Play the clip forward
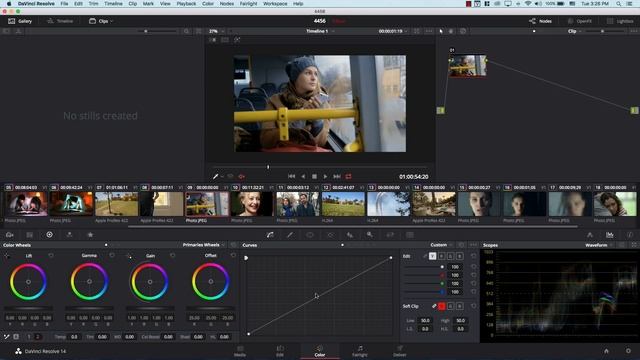Image resolution: width=640 pixels, height=360 pixels. (325, 176)
